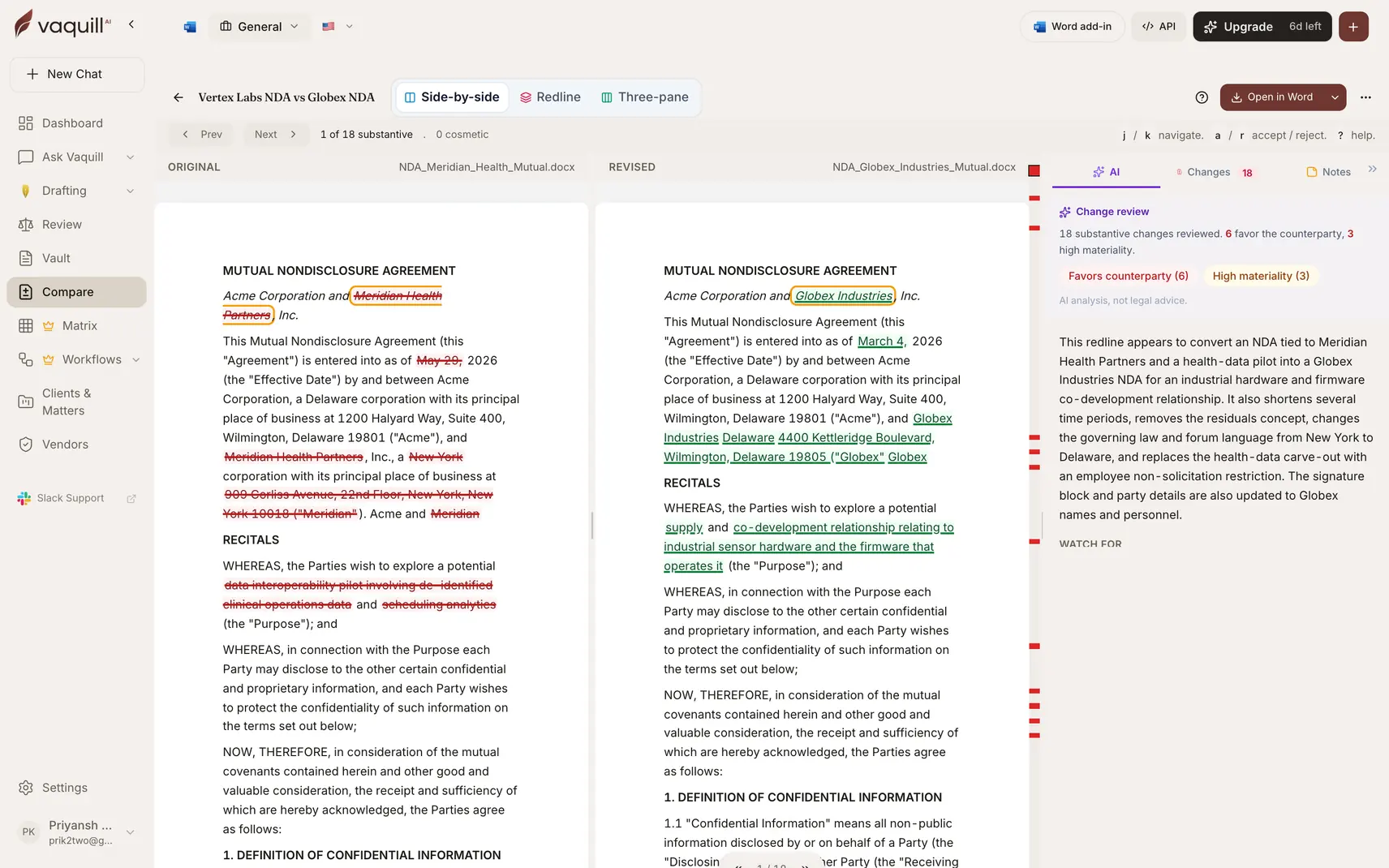Select the Changes tab
Viewport: 1389px width, 868px height.
1215,172
